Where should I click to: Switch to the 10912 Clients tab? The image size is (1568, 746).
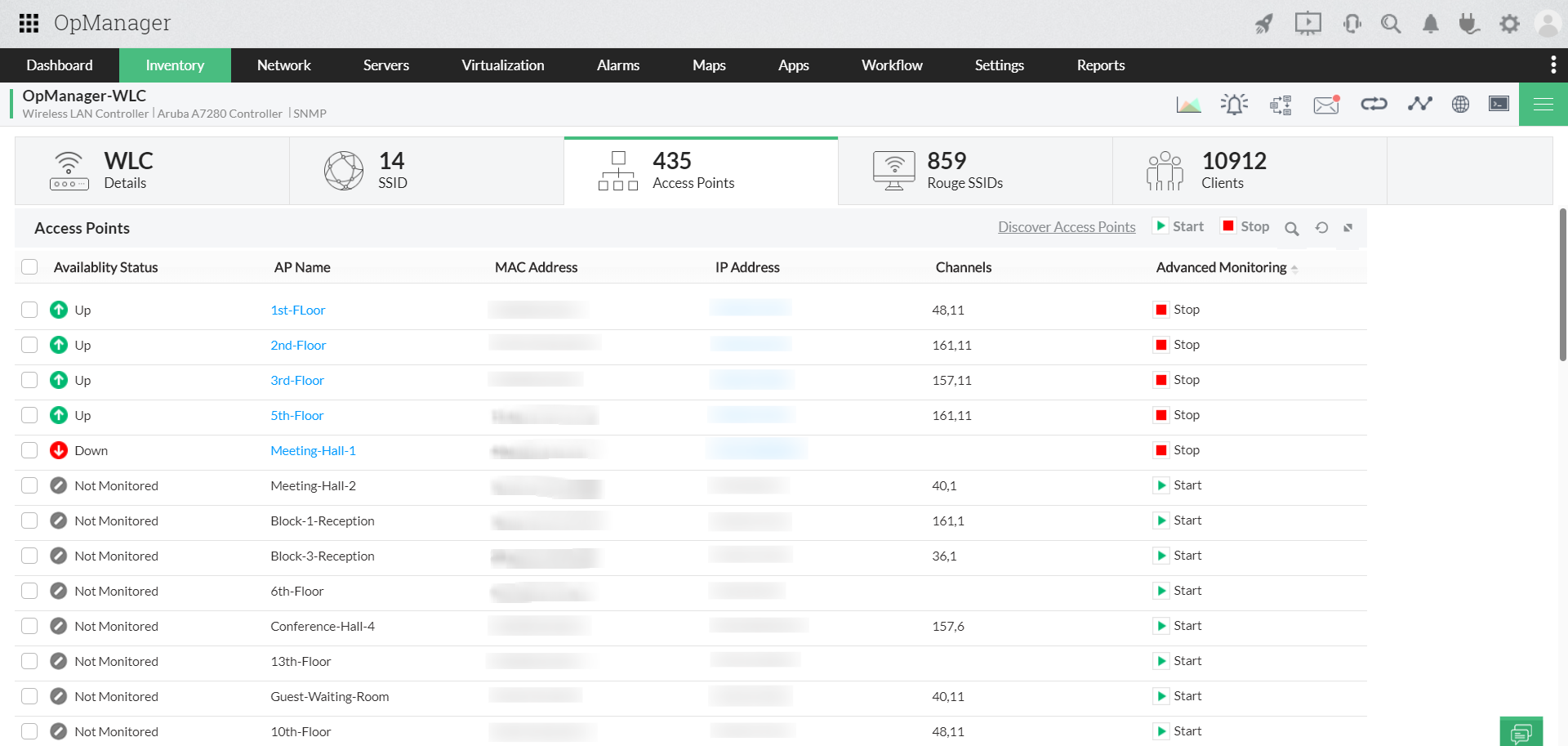point(1249,171)
